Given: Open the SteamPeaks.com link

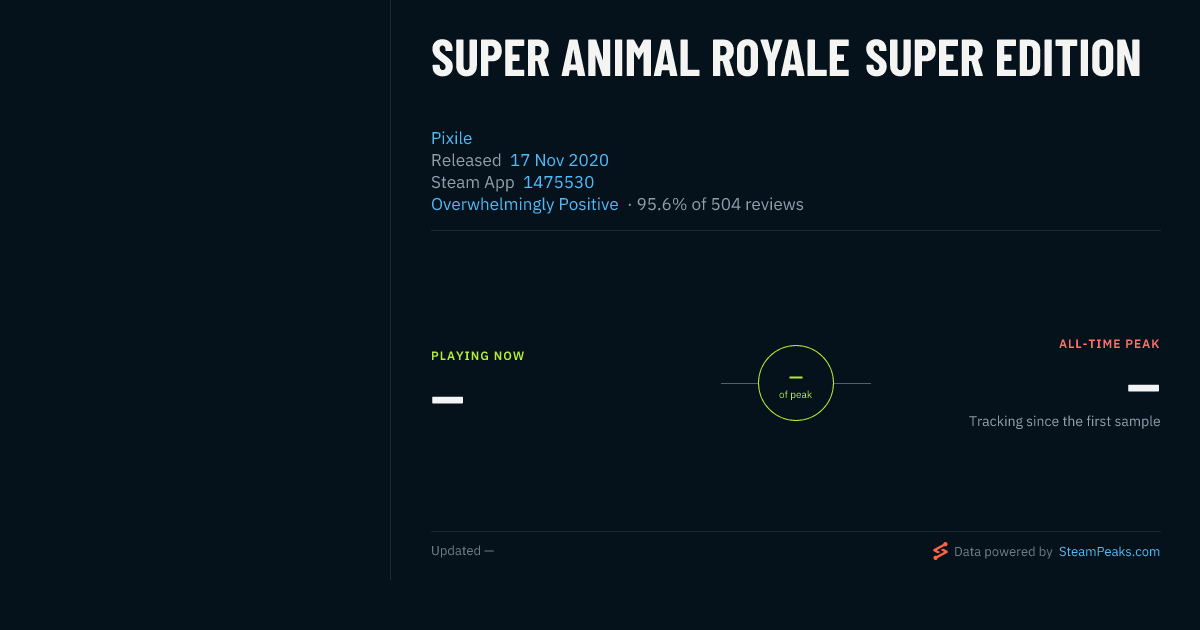Looking at the screenshot, I should click(1109, 551).
